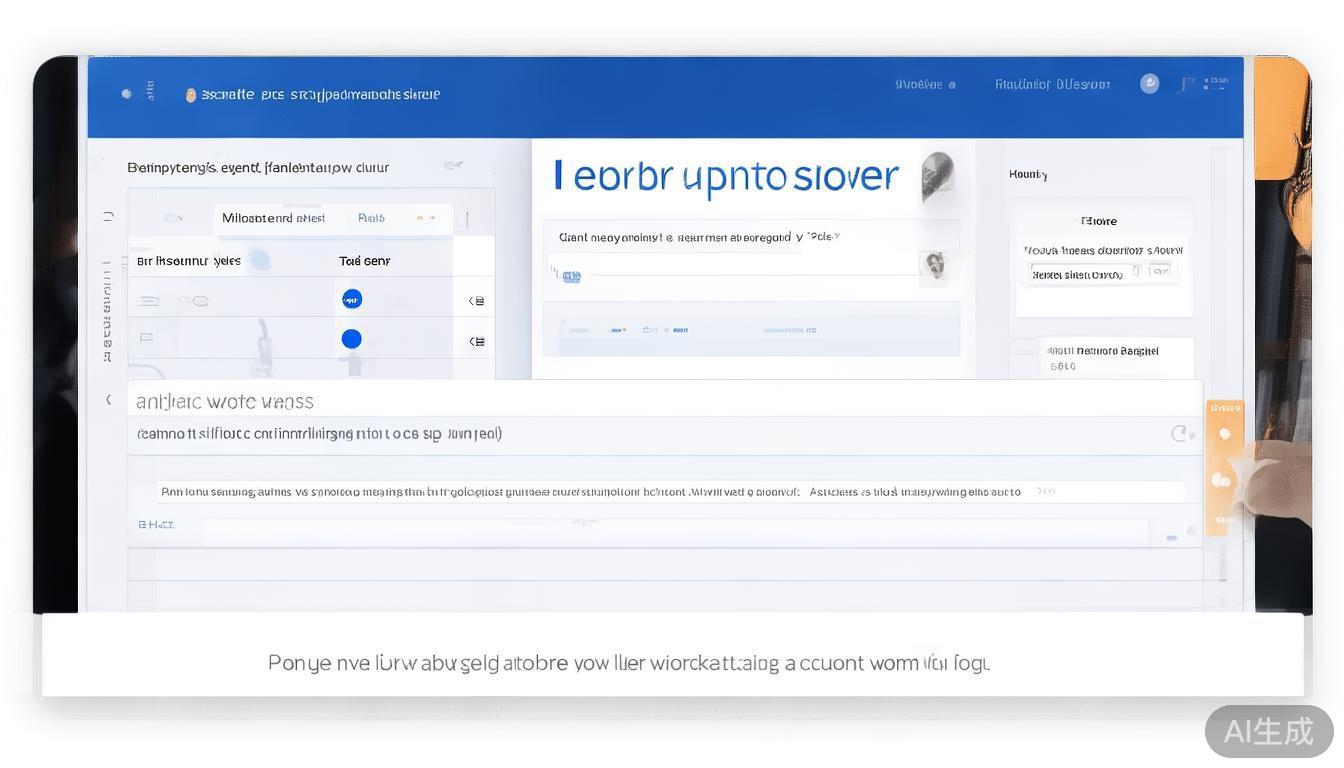Image resolution: width=1344 pixels, height=768 pixels.
Task: Click the orange swatch panel on right edge
Action: click(1225, 460)
